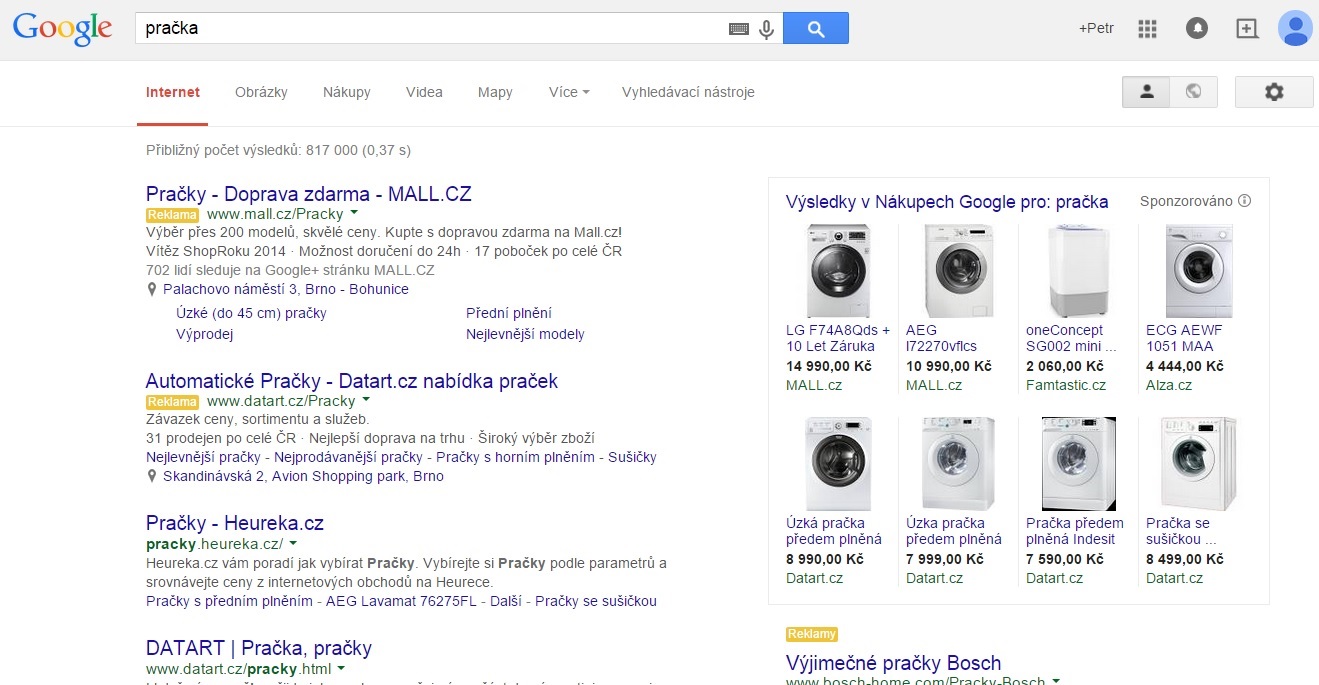The image size is (1319, 685).
Task: Open the Výjimečné pračky Bosch ad
Action: pyautogui.click(x=893, y=663)
